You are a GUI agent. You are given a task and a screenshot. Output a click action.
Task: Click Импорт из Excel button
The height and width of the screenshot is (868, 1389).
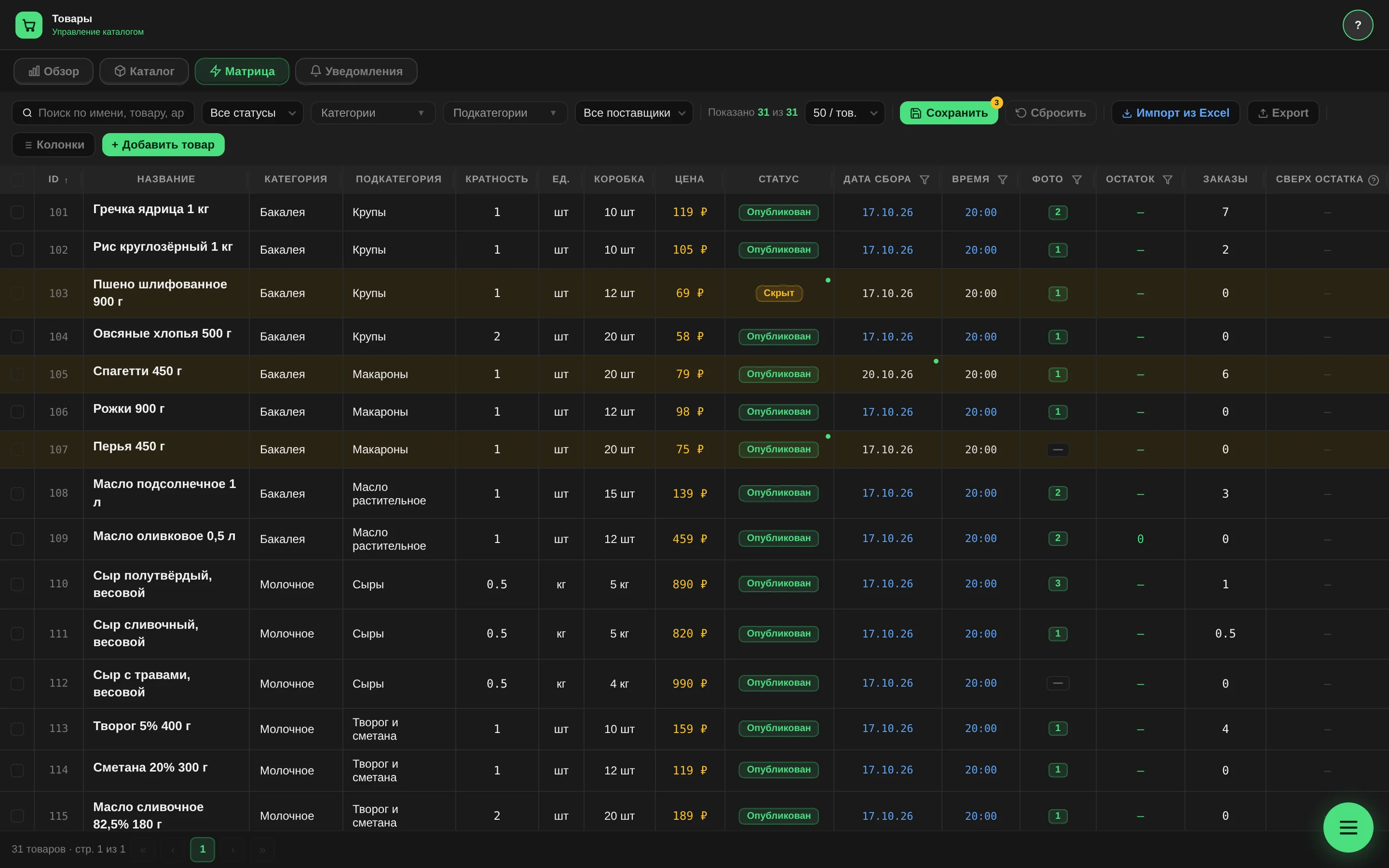1175,113
